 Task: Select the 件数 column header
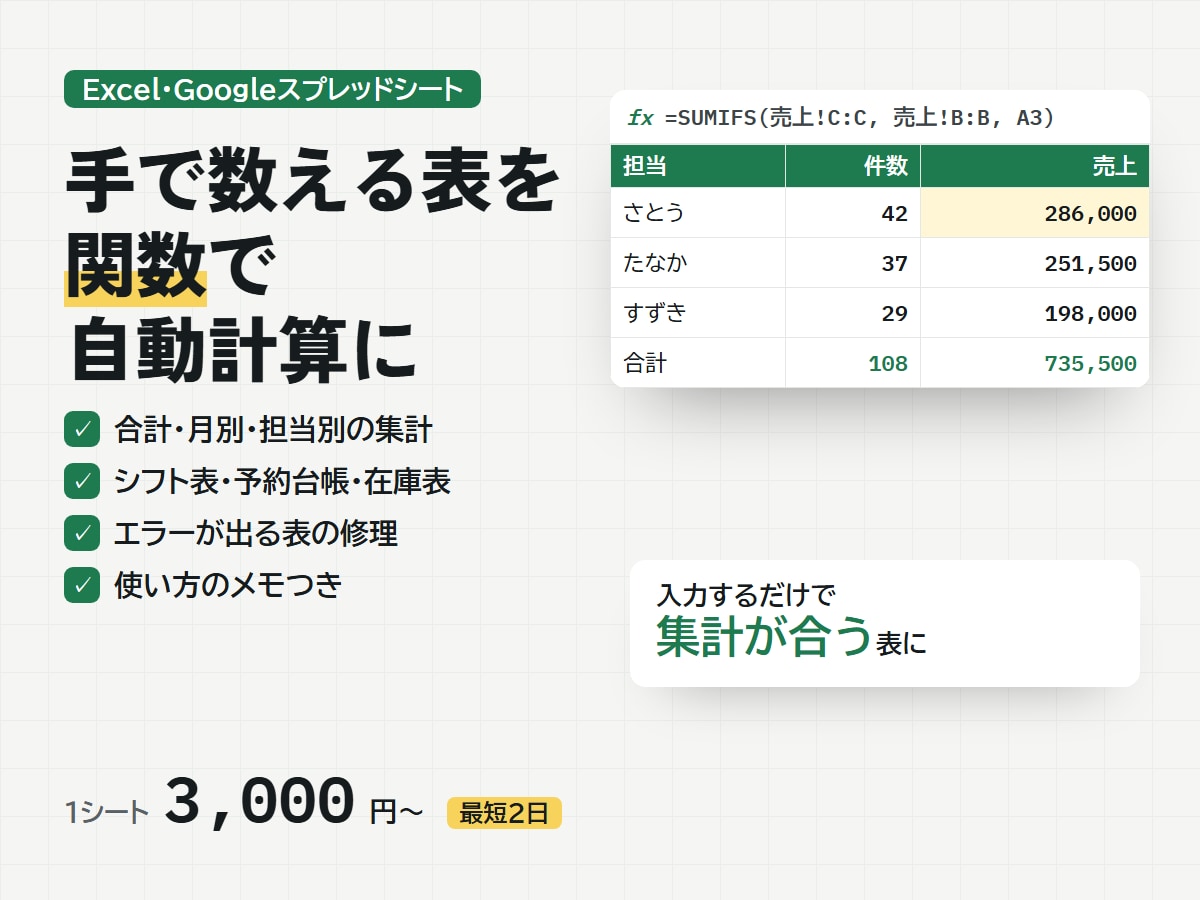click(853, 166)
